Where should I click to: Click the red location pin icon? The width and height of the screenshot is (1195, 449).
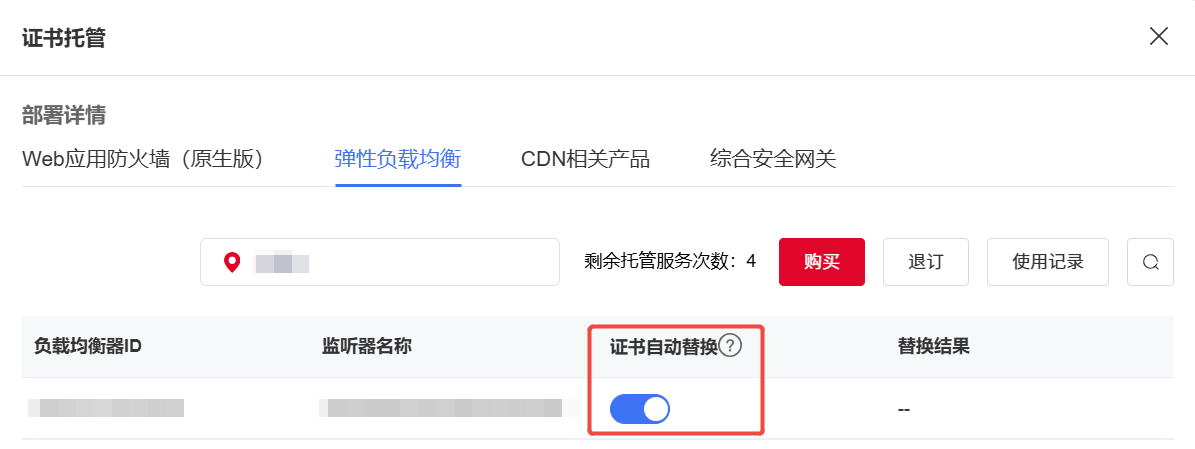[x=232, y=263]
